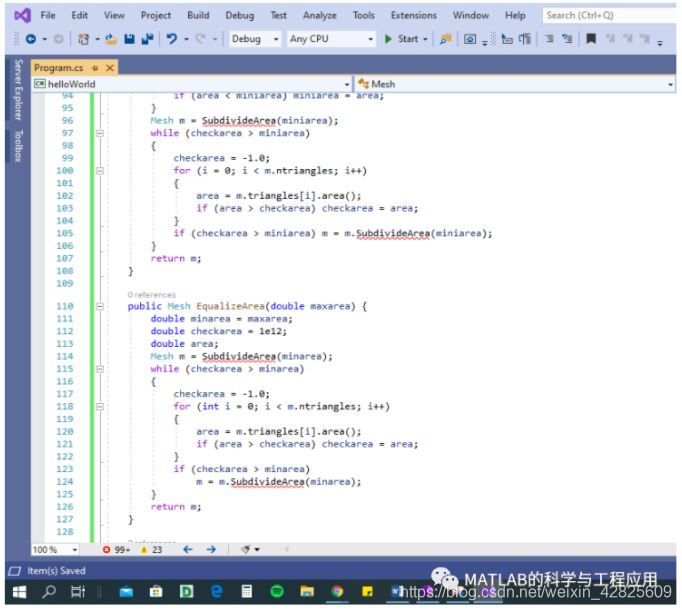Open the Extensions menu
The image size is (682, 611).
414,16
